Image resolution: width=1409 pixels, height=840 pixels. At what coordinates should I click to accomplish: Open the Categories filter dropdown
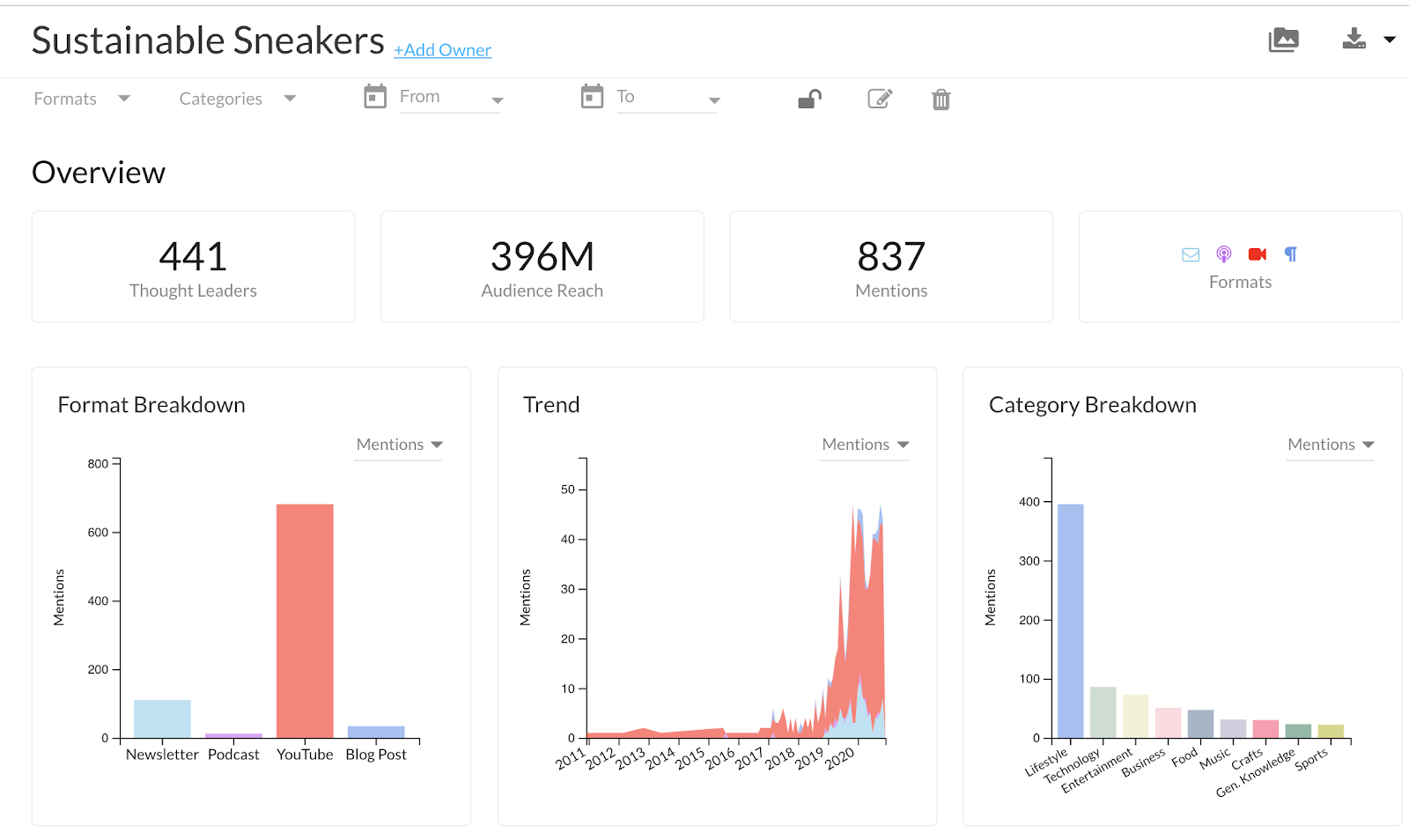pyautogui.click(x=238, y=99)
